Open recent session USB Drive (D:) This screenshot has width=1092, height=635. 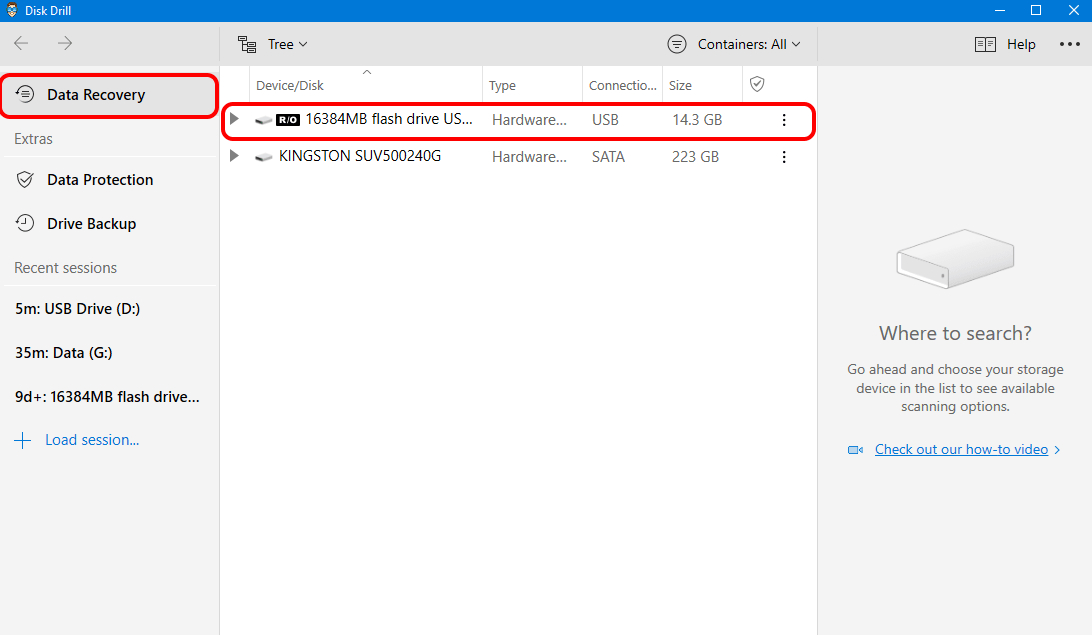[77, 309]
